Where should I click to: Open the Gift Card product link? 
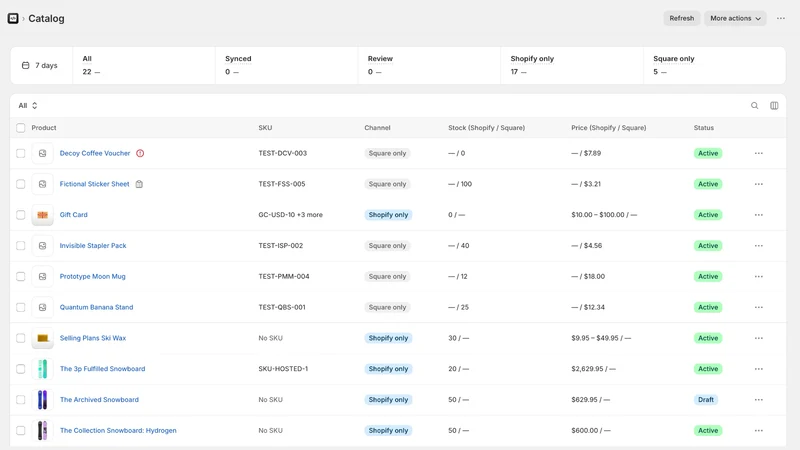[73, 215]
